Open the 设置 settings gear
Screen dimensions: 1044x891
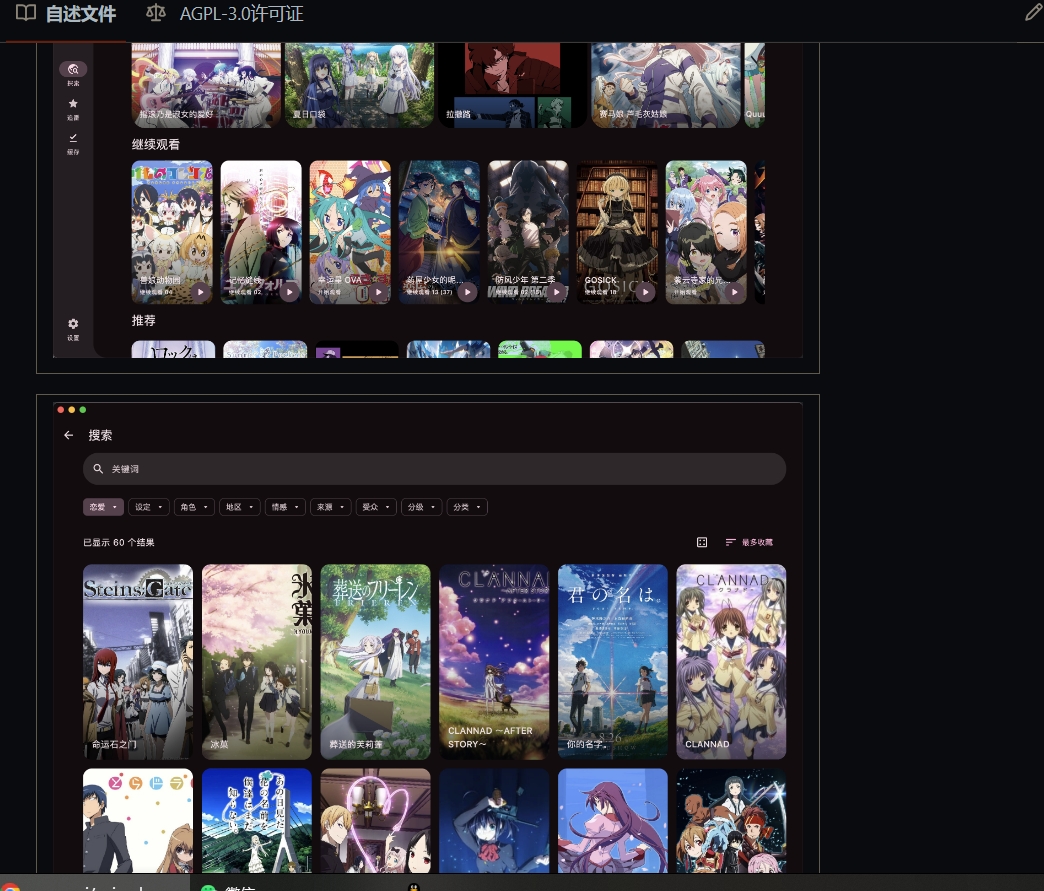[x=73, y=323]
